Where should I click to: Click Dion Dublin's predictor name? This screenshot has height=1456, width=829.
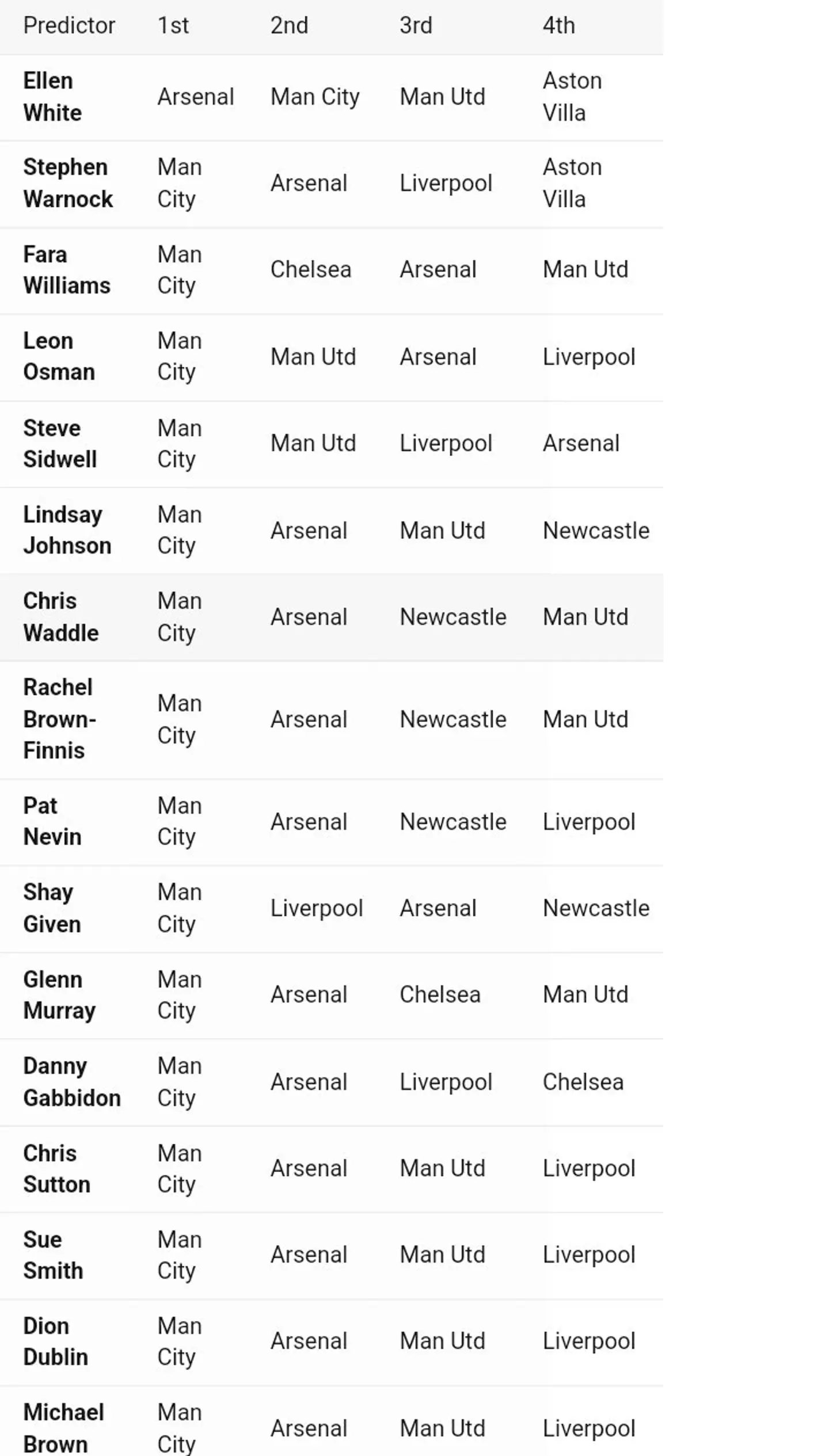(55, 1341)
